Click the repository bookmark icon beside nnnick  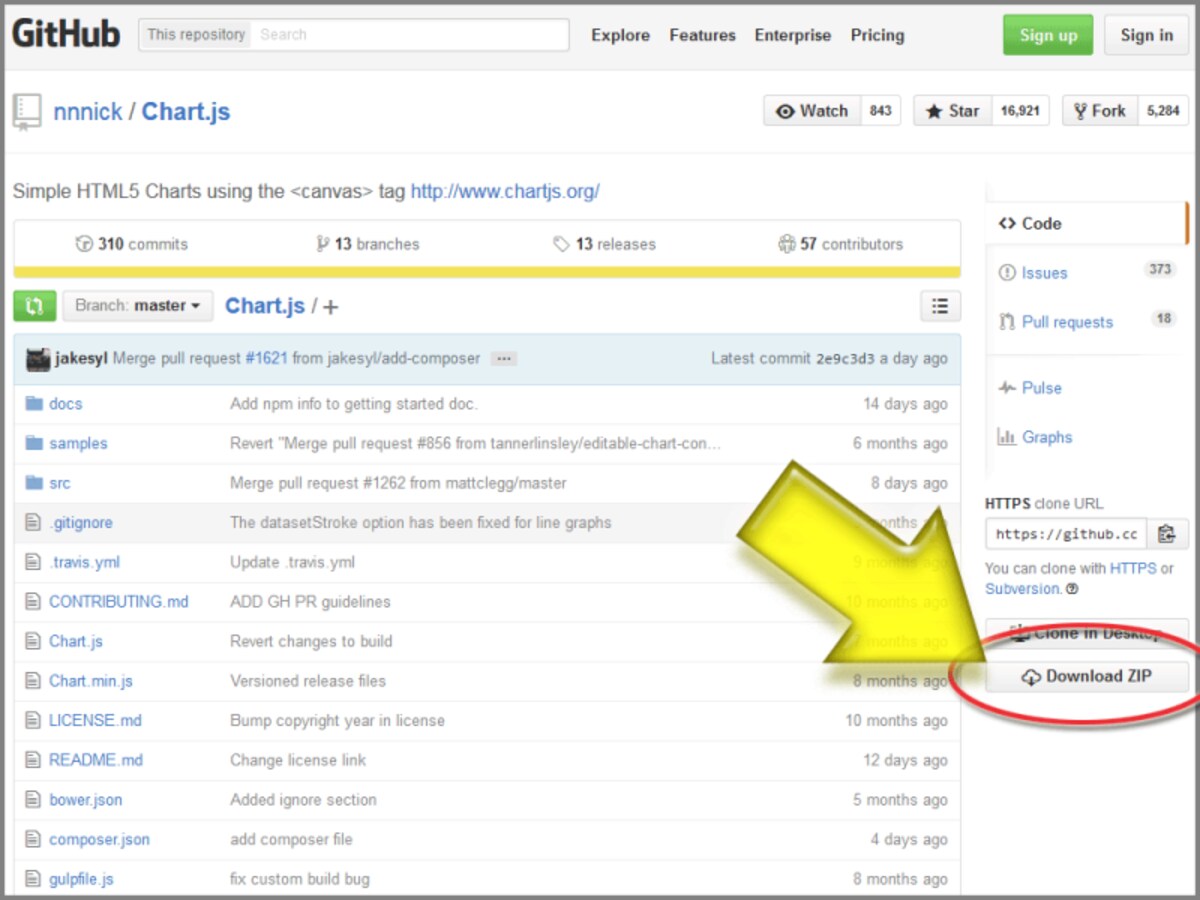click(x=27, y=112)
